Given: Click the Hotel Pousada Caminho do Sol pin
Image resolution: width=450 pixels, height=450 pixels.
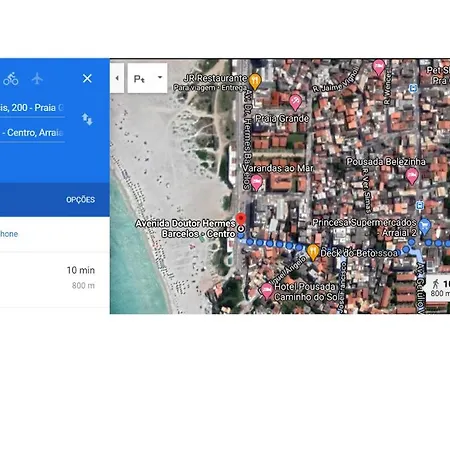Looking at the screenshot, I should coord(266,291).
